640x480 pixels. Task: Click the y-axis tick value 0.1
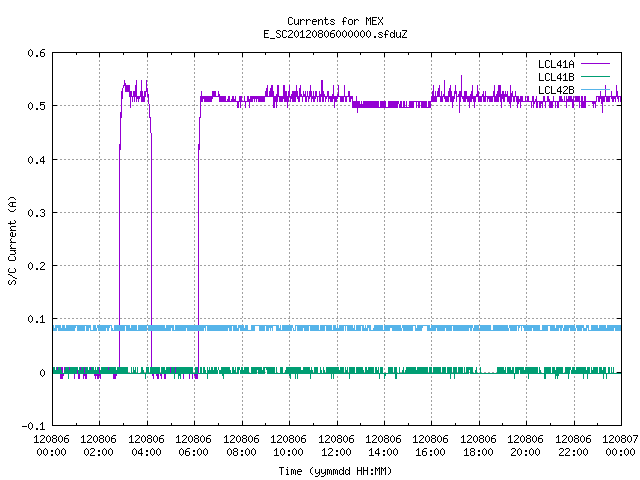(x=37, y=319)
